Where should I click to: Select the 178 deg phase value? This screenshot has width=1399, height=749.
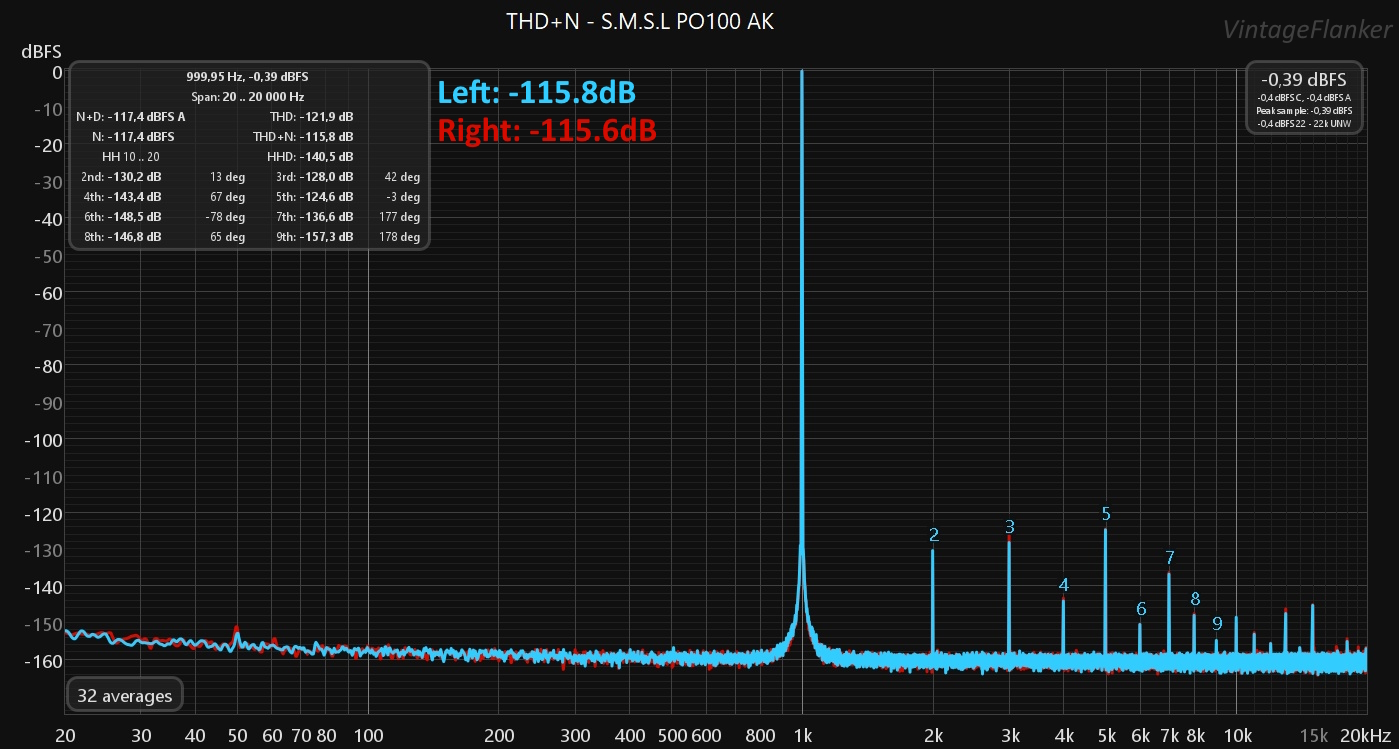[x=399, y=237]
